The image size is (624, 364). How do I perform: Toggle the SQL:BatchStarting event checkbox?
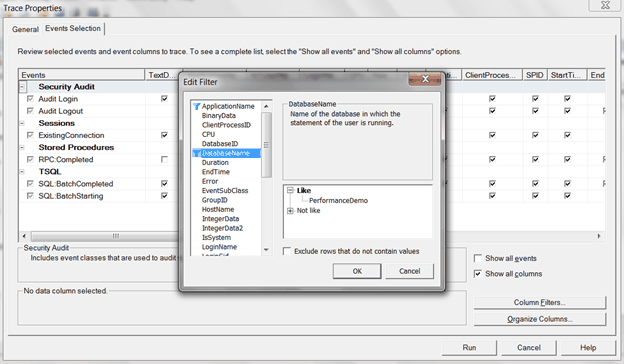click(x=30, y=196)
